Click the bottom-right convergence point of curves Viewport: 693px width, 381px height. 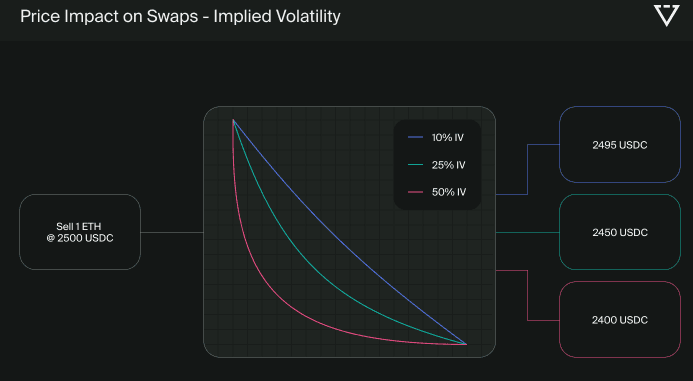[466, 344]
